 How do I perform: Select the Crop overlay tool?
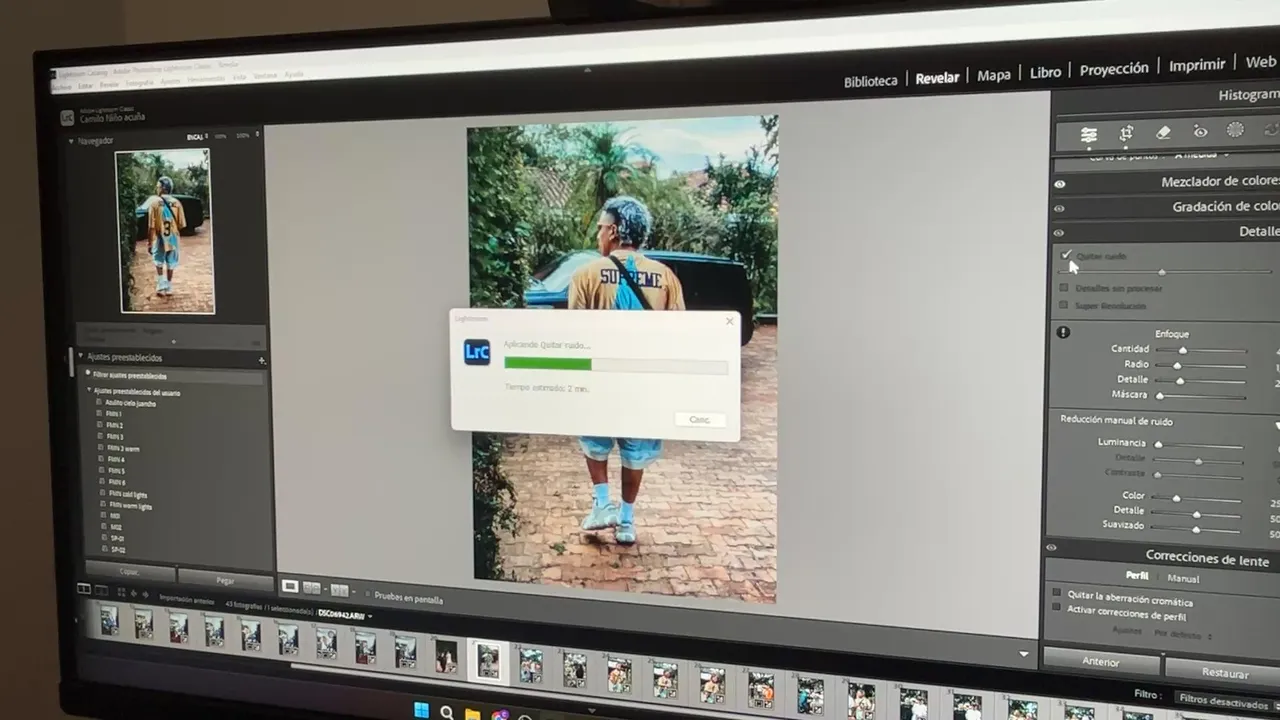point(1126,132)
